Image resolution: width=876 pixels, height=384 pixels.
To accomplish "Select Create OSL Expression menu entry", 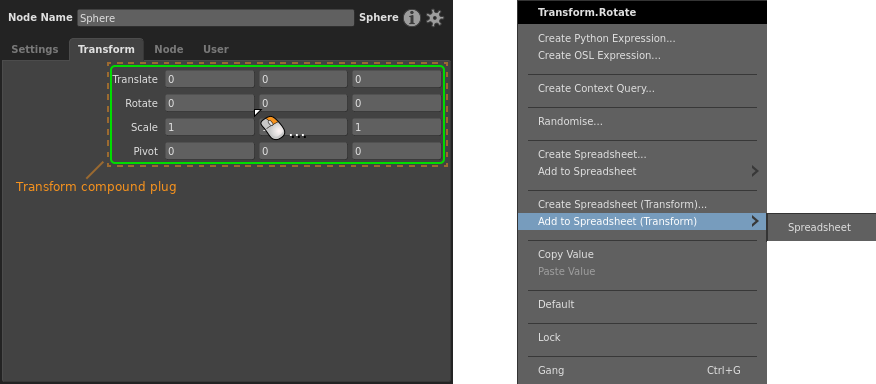I will [x=599, y=55].
